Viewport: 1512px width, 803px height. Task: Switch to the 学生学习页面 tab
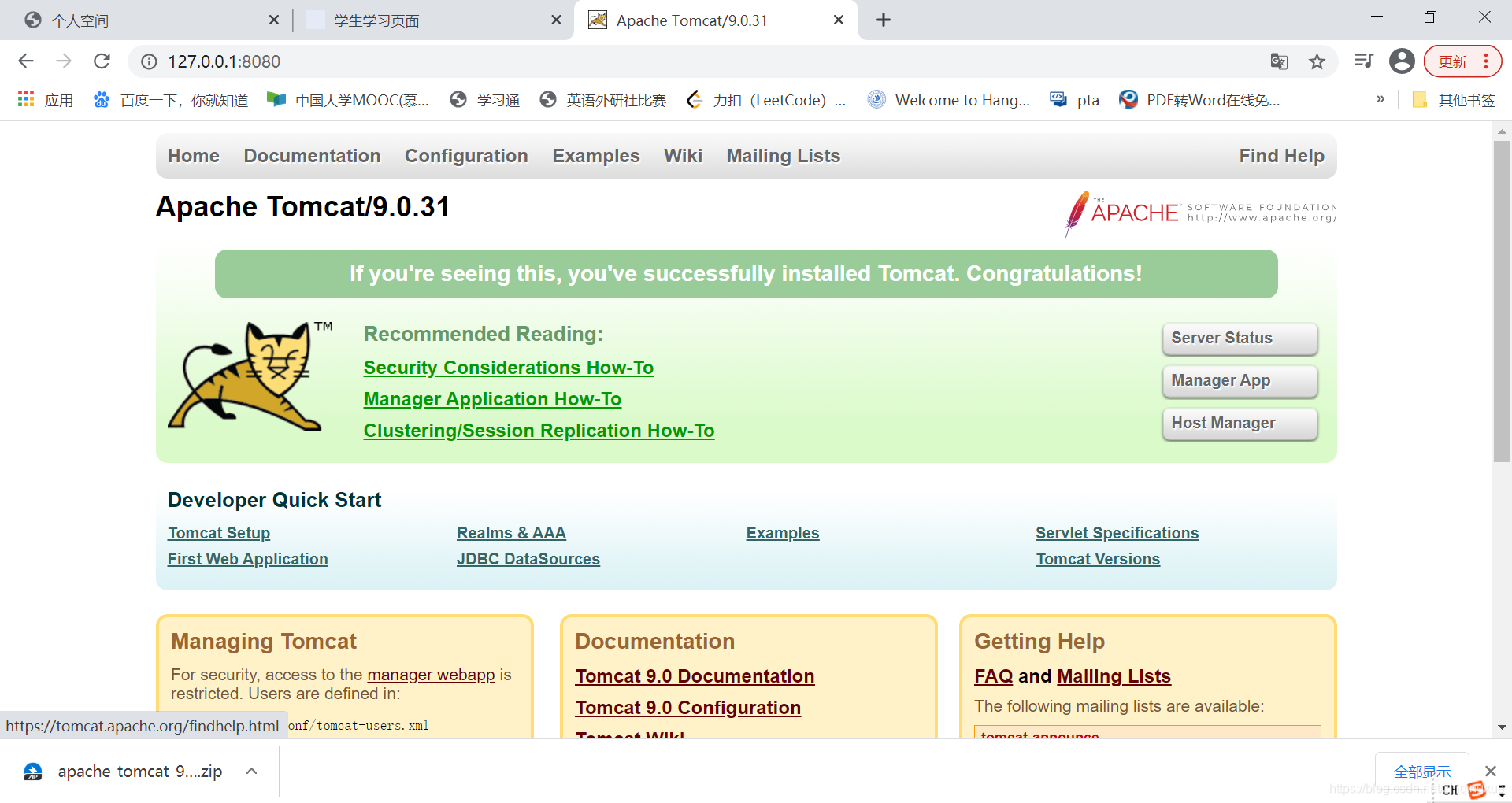pos(433,20)
